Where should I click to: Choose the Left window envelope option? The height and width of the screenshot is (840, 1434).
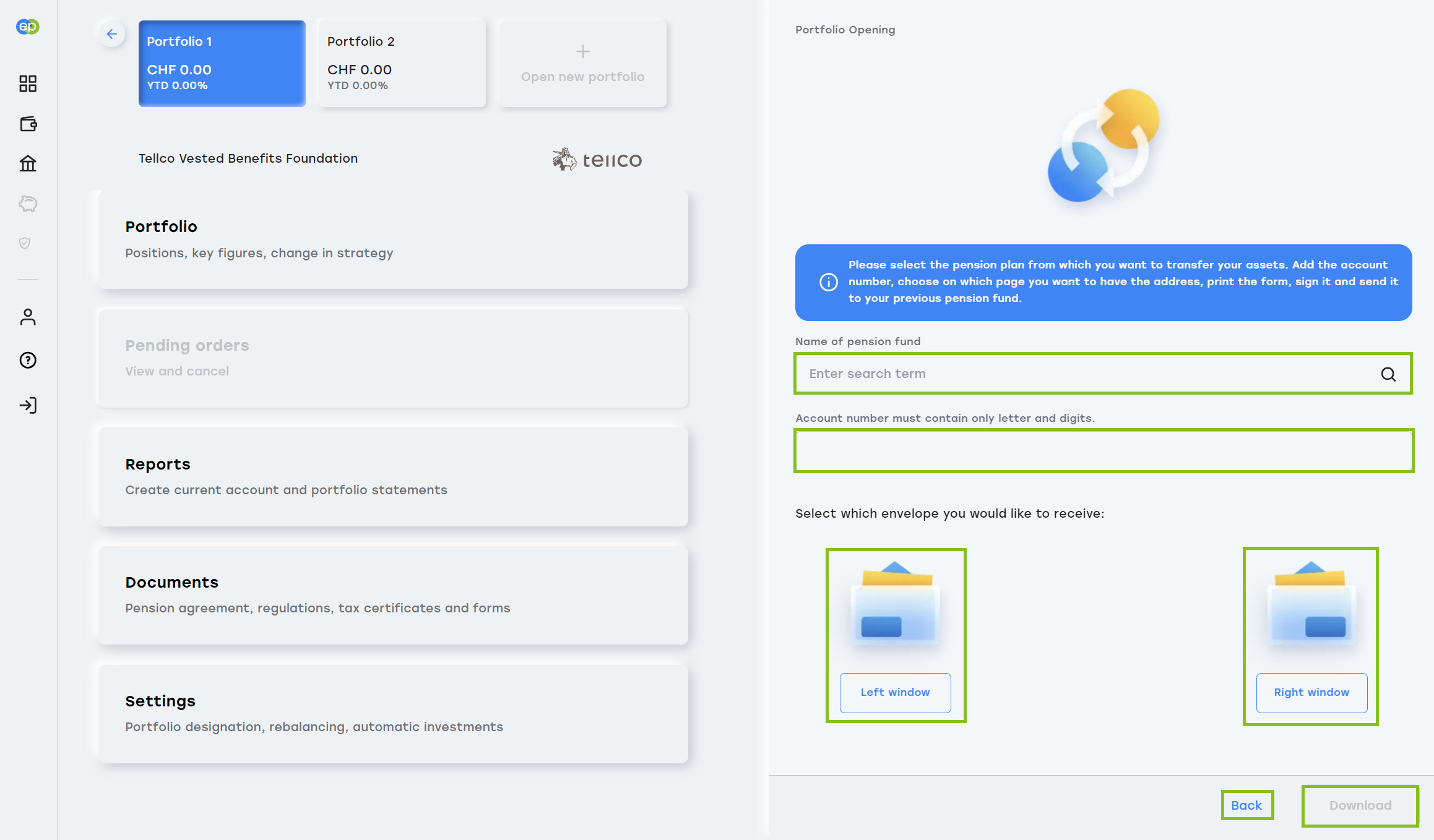[x=895, y=692]
